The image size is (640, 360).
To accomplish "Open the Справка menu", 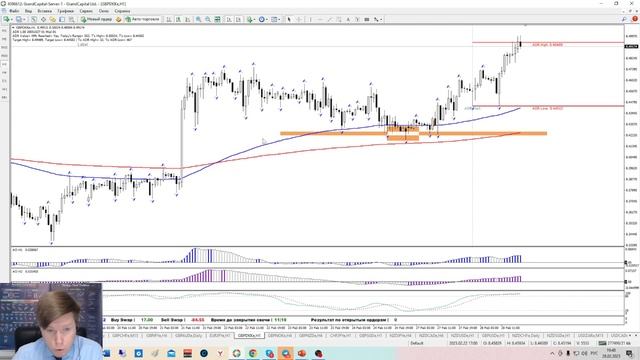I will point(122,11).
